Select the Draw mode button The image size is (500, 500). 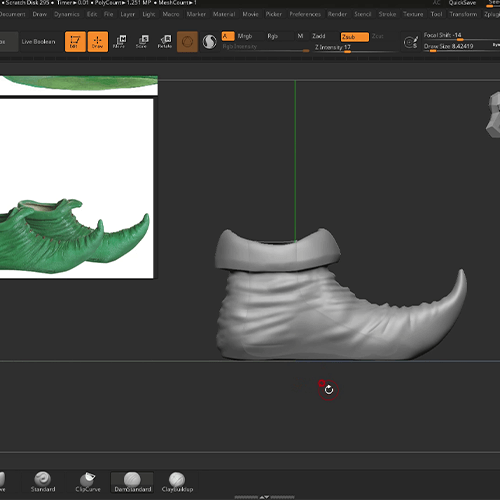click(x=98, y=42)
